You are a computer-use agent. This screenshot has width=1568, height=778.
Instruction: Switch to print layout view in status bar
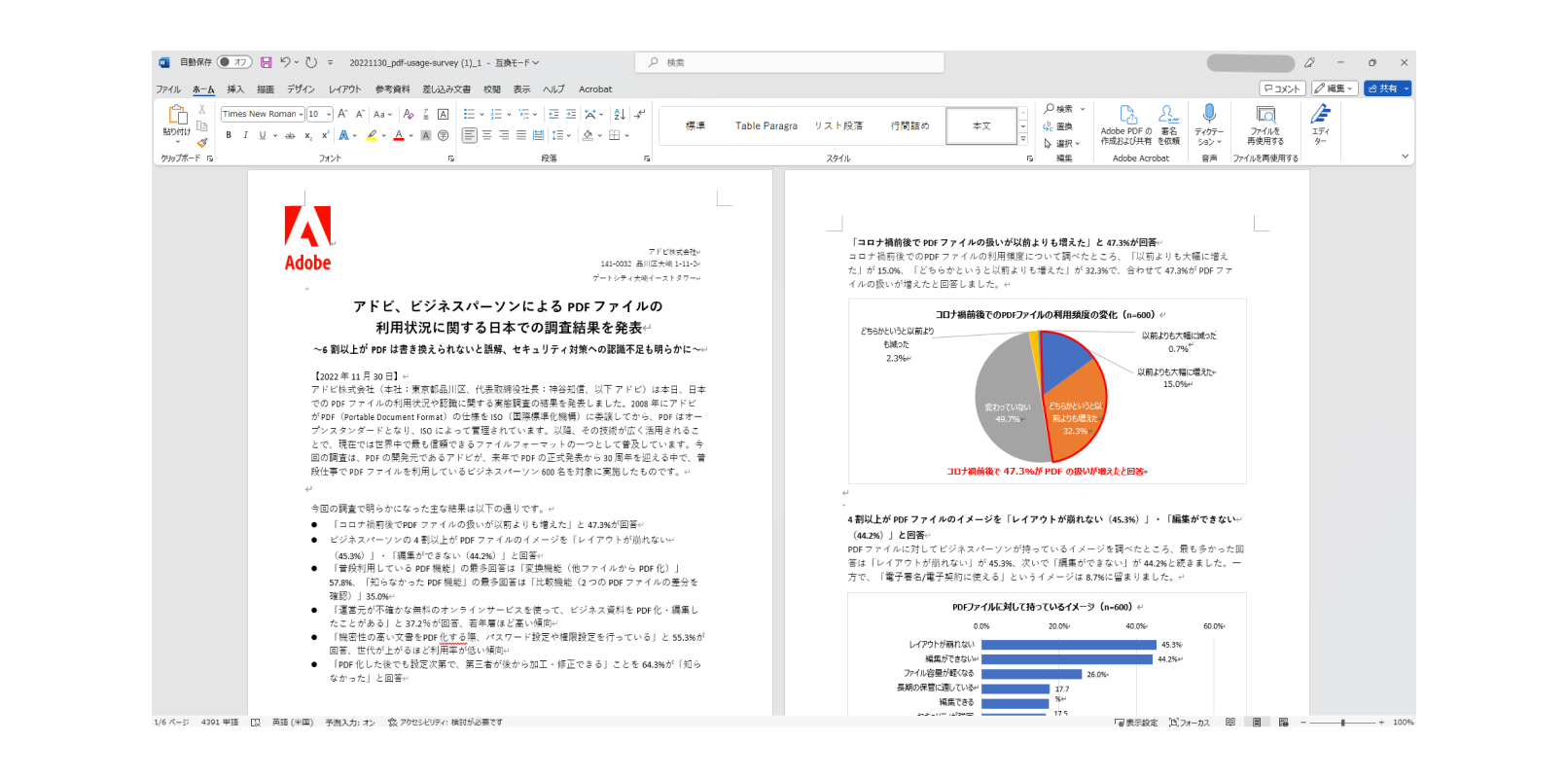[1257, 723]
